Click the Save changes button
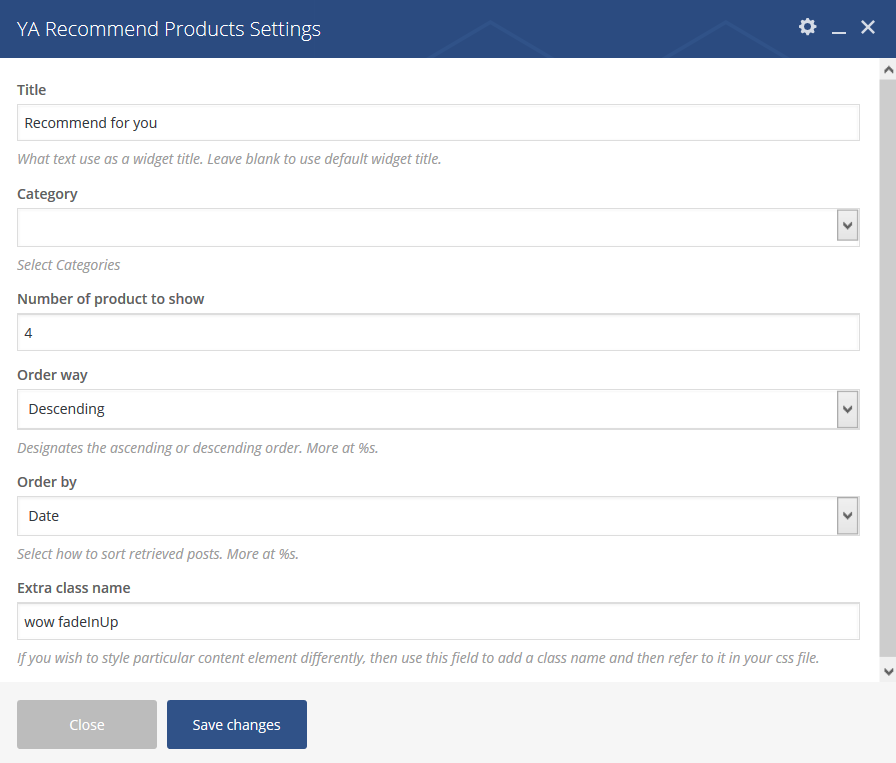 pyautogui.click(x=237, y=724)
